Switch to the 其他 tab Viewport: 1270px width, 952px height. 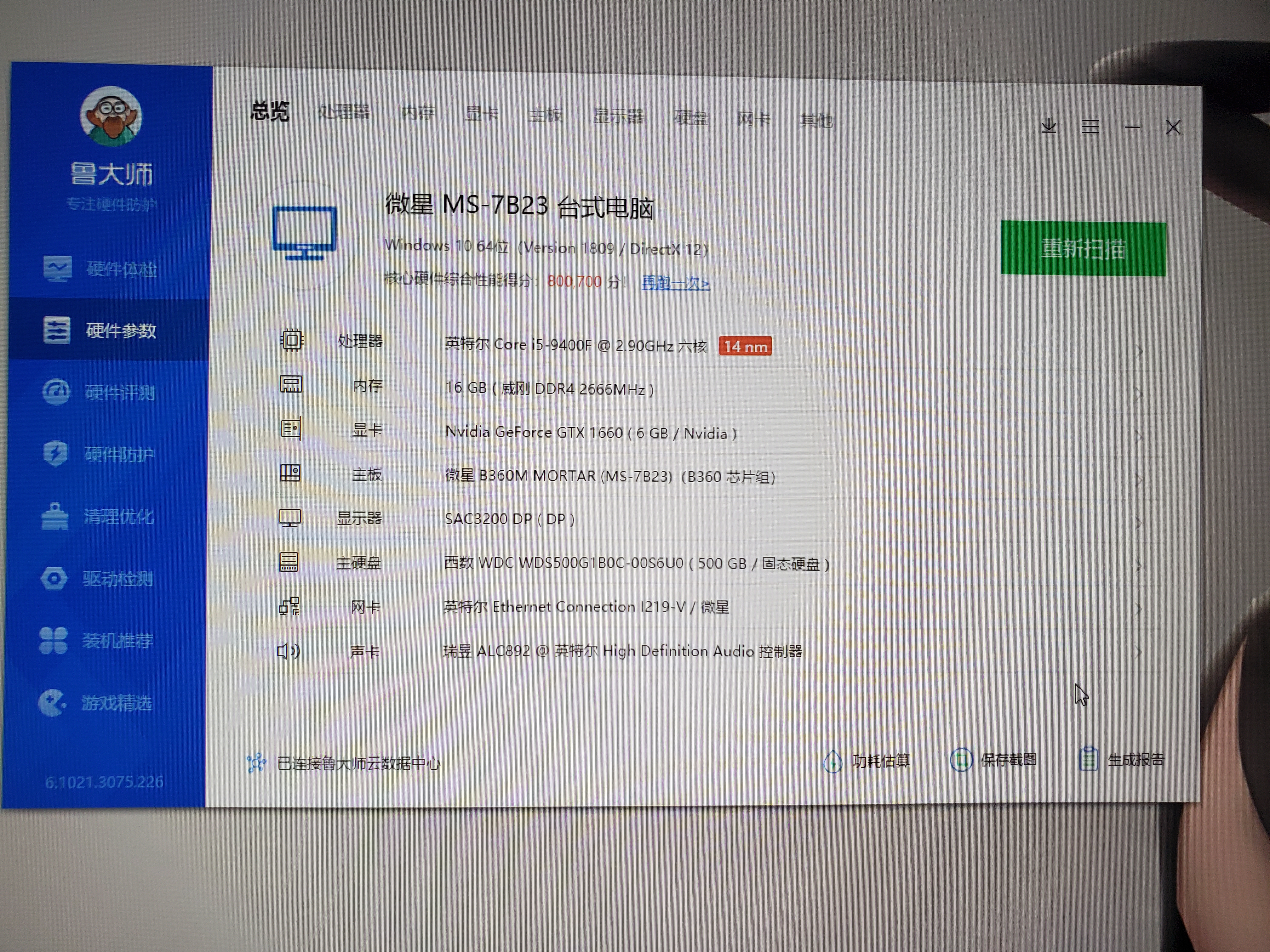tap(816, 121)
